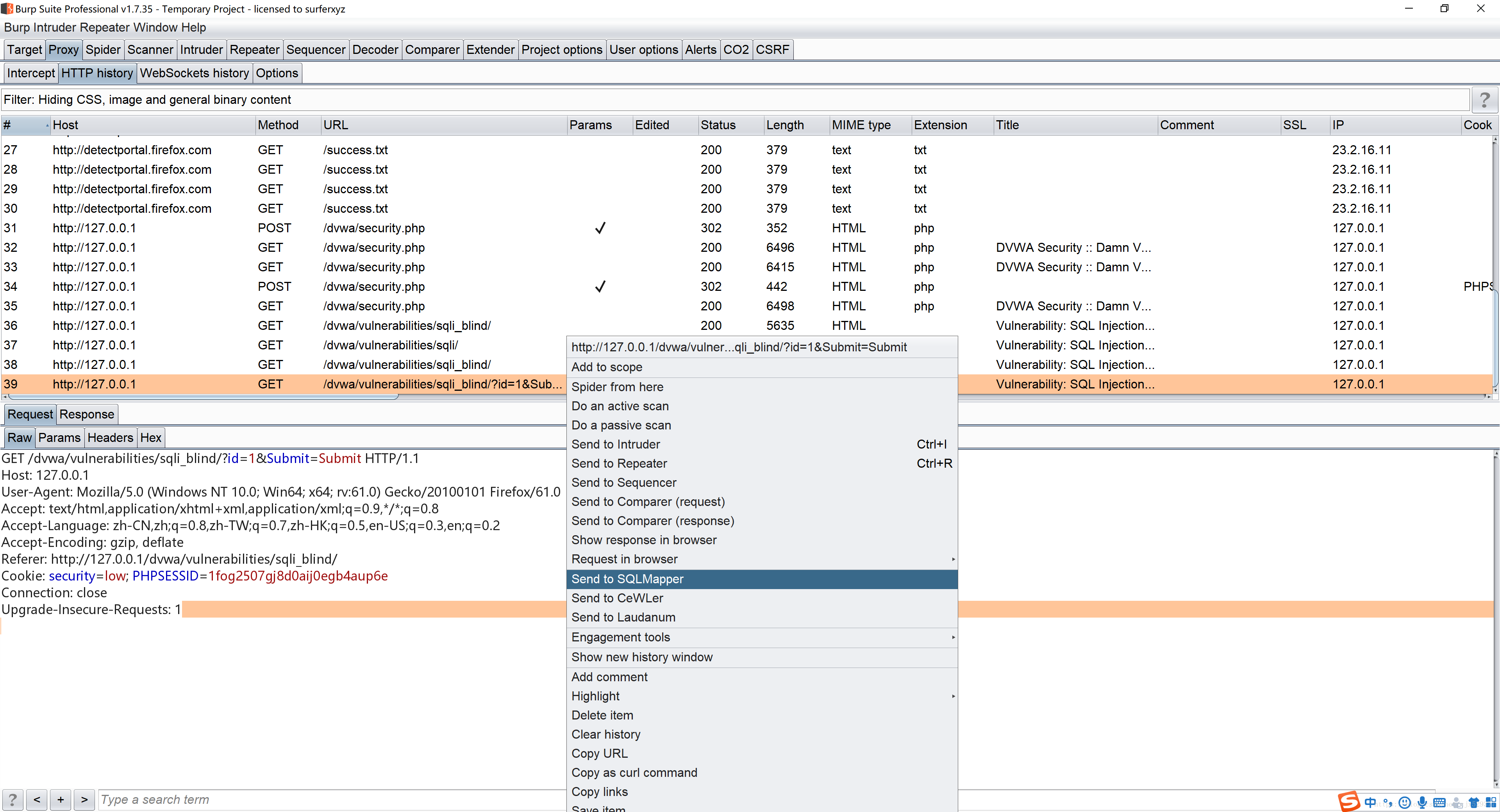The width and height of the screenshot is (1500, 812).
Task: Open Sogou emoji smiley panel
Action: point(1405,803)
